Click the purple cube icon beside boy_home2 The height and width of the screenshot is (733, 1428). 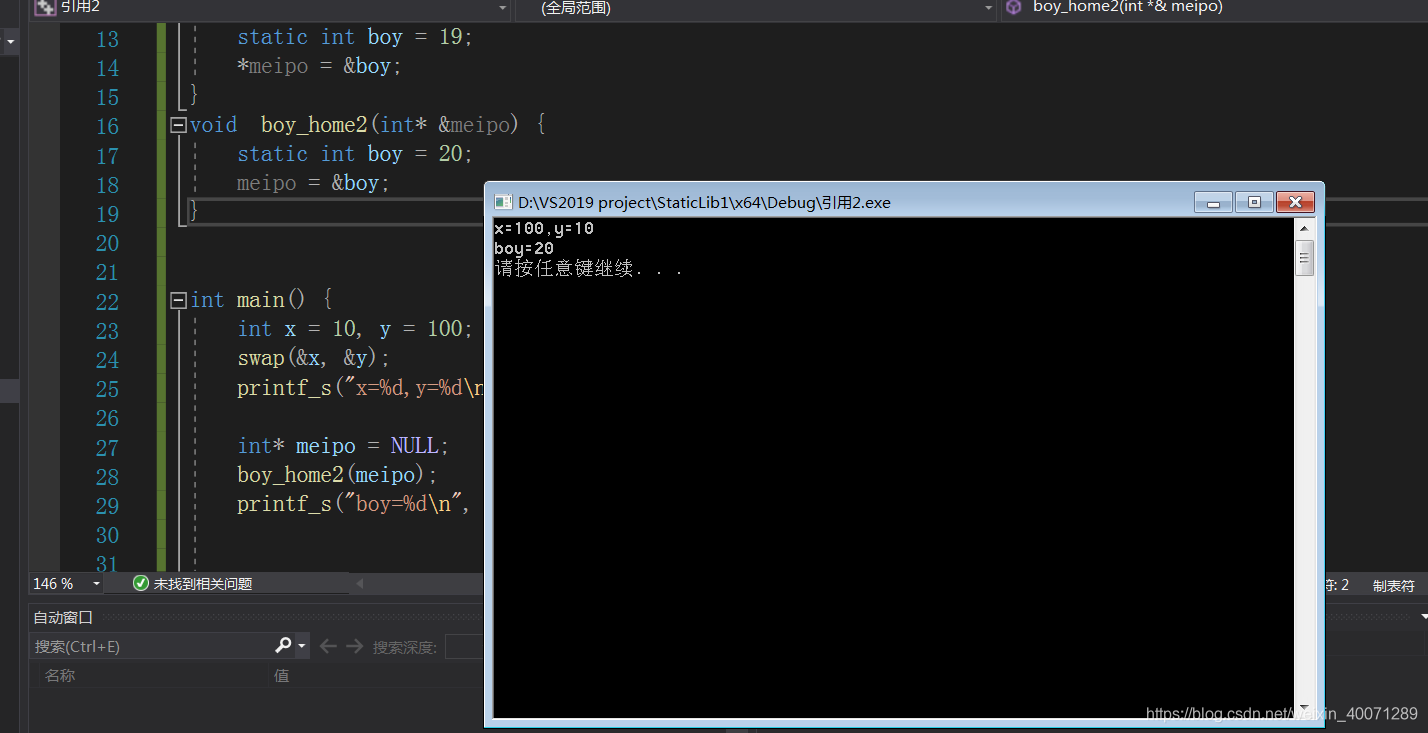(x=1014, y=8)
